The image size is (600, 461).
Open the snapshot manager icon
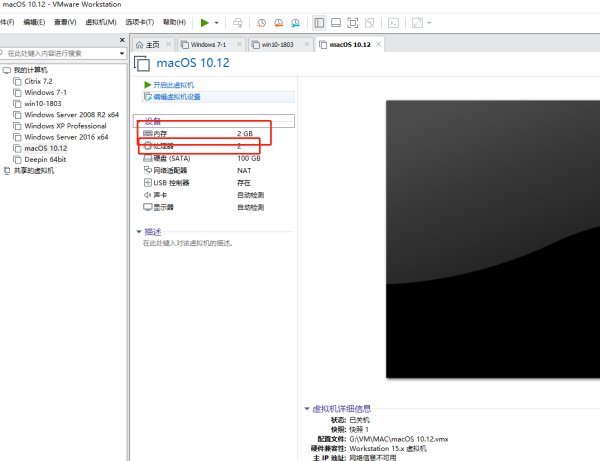pos(295,23)
